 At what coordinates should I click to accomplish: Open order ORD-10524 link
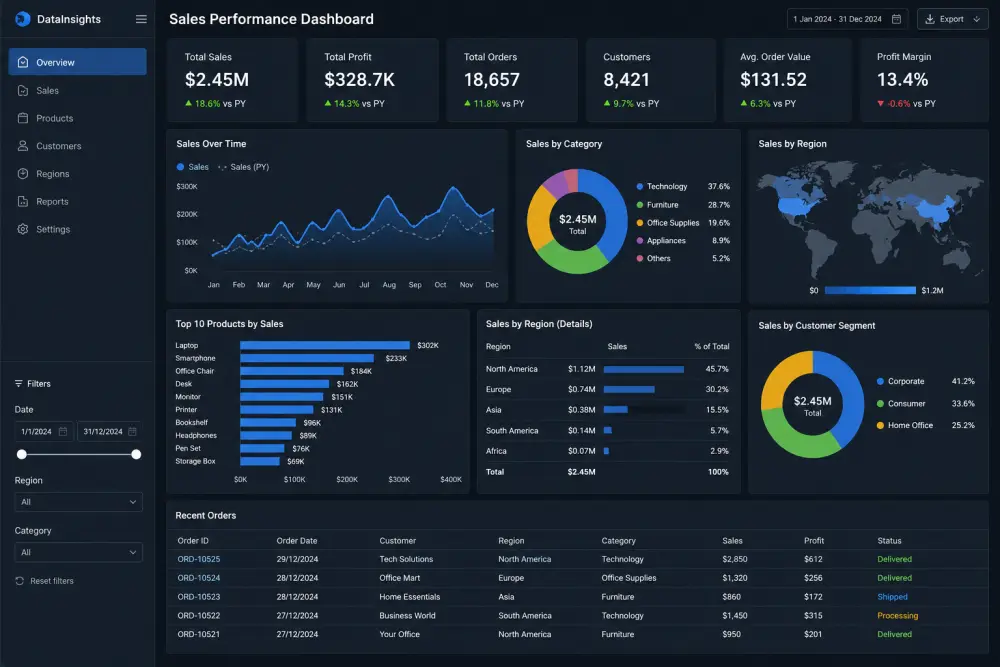[198, 578]
